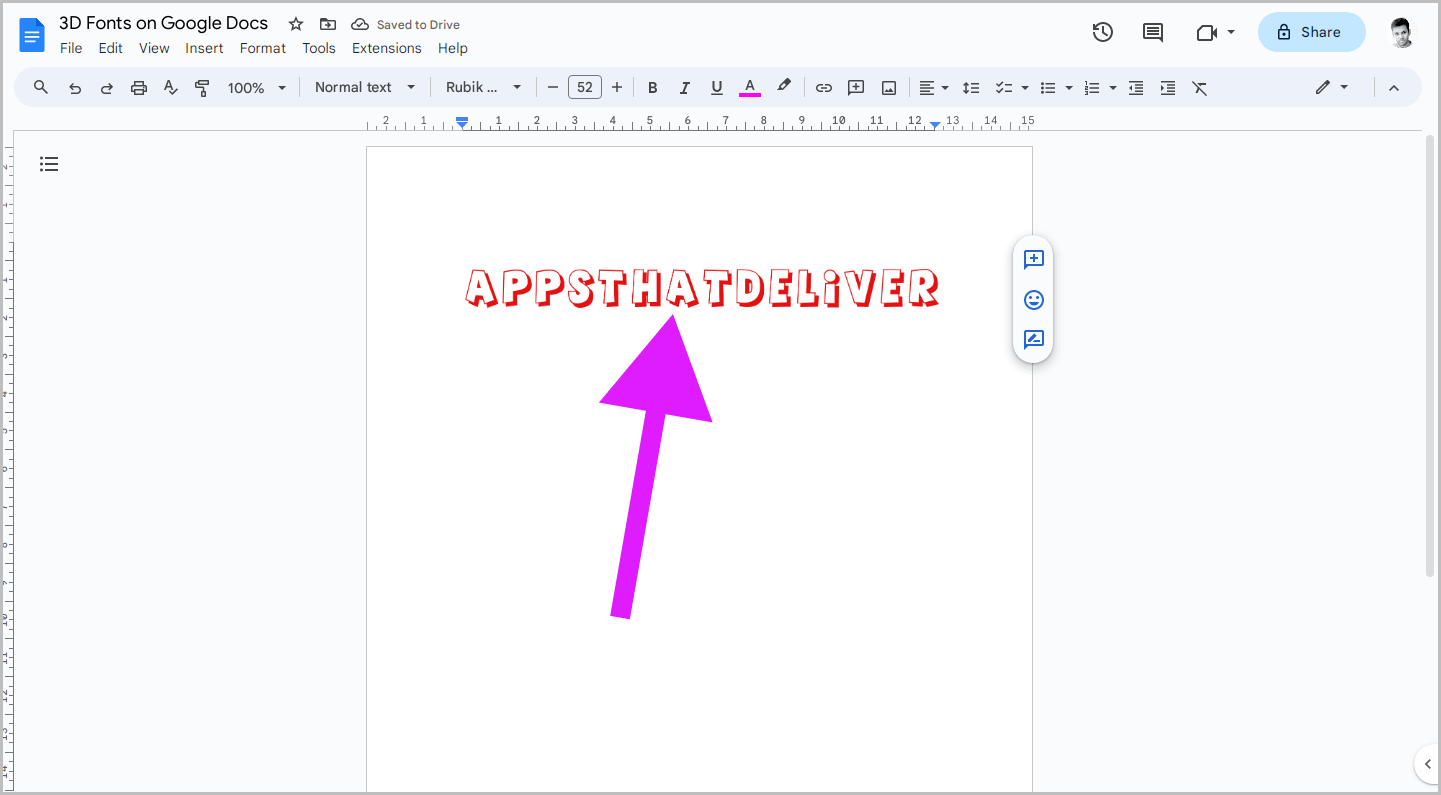Expand bulleted list options arrow
This screenshot has height=795, width=1441.
1069,88
